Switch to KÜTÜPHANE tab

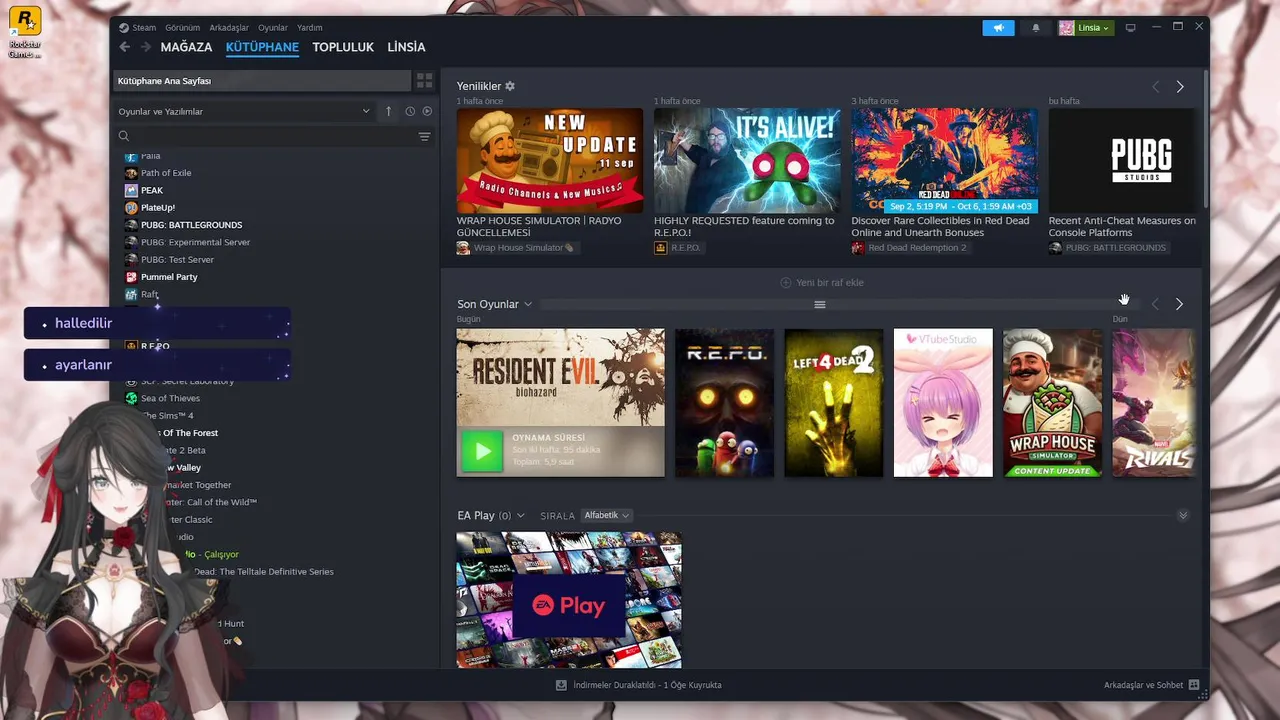tap(262, 47)
